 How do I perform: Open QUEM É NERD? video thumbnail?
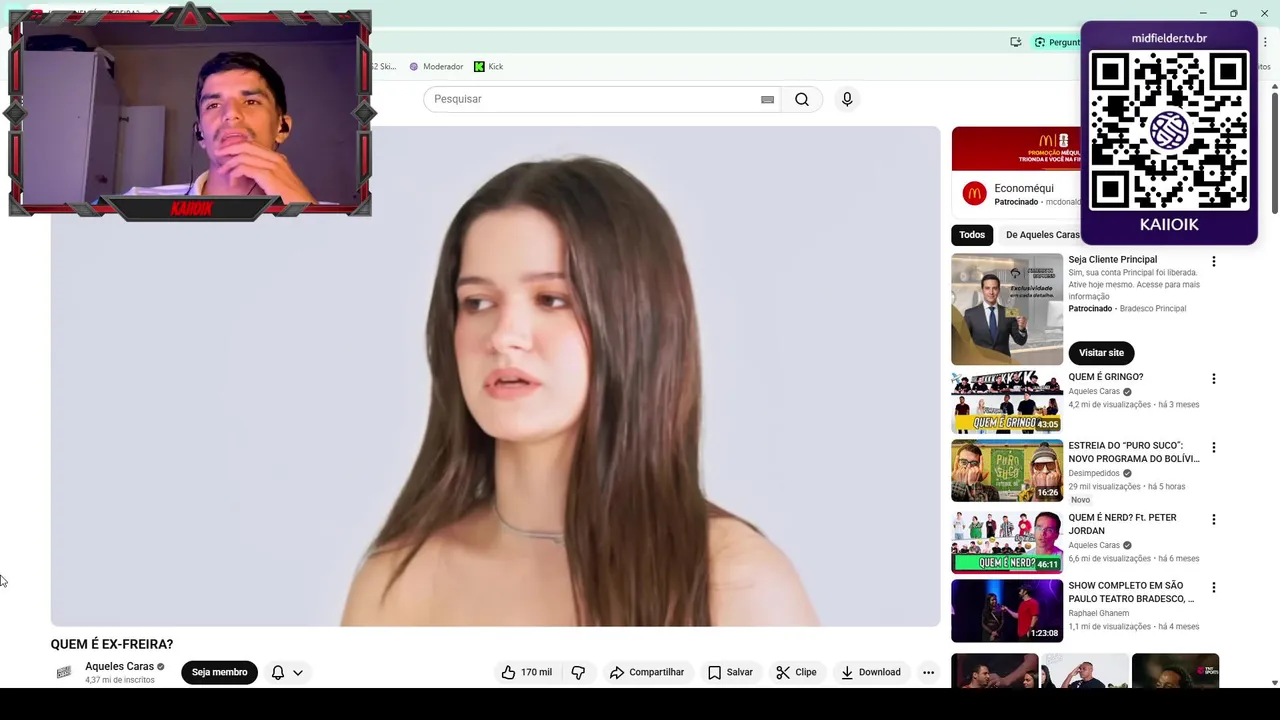click(1007, 542)
